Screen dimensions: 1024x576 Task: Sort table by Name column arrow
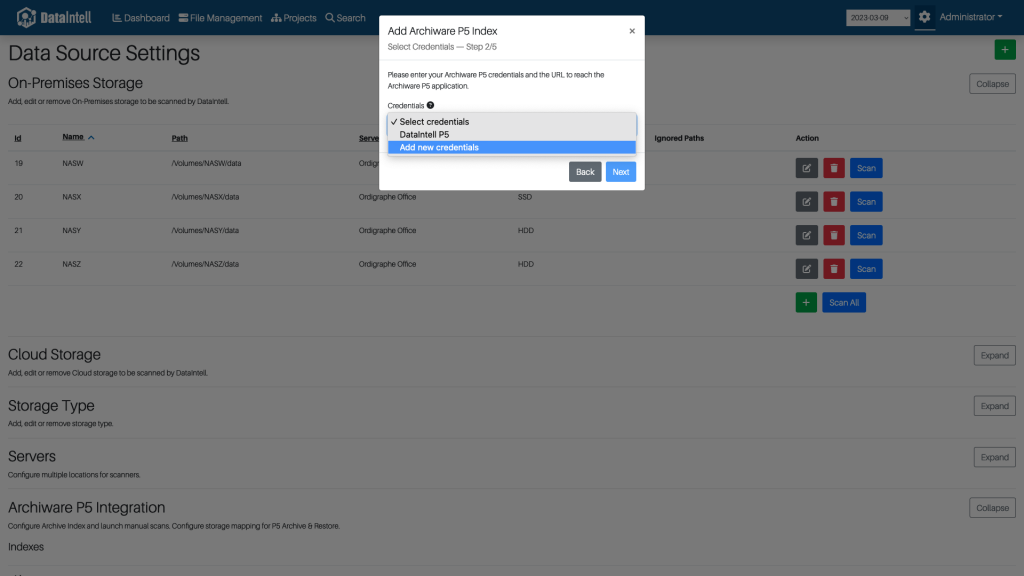tap(91, 137)
